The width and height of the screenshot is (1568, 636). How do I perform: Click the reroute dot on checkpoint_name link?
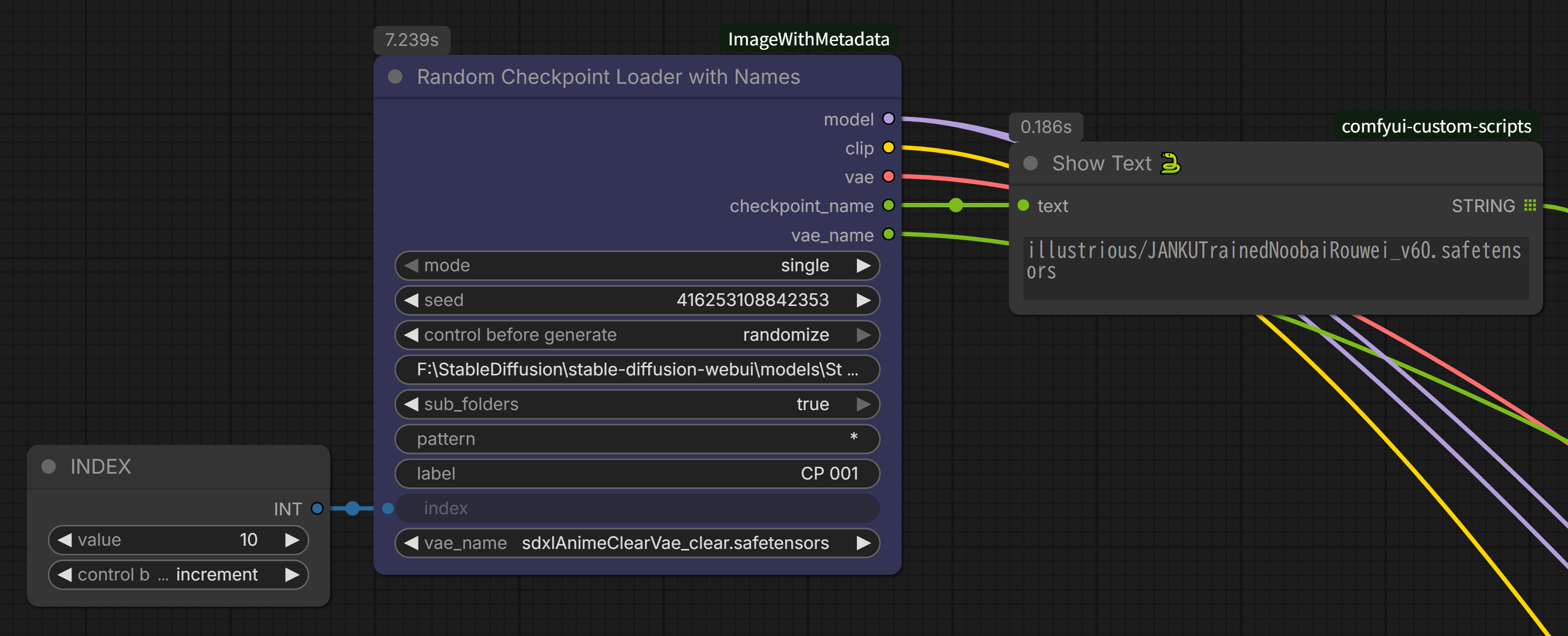(x=956, y=205)
